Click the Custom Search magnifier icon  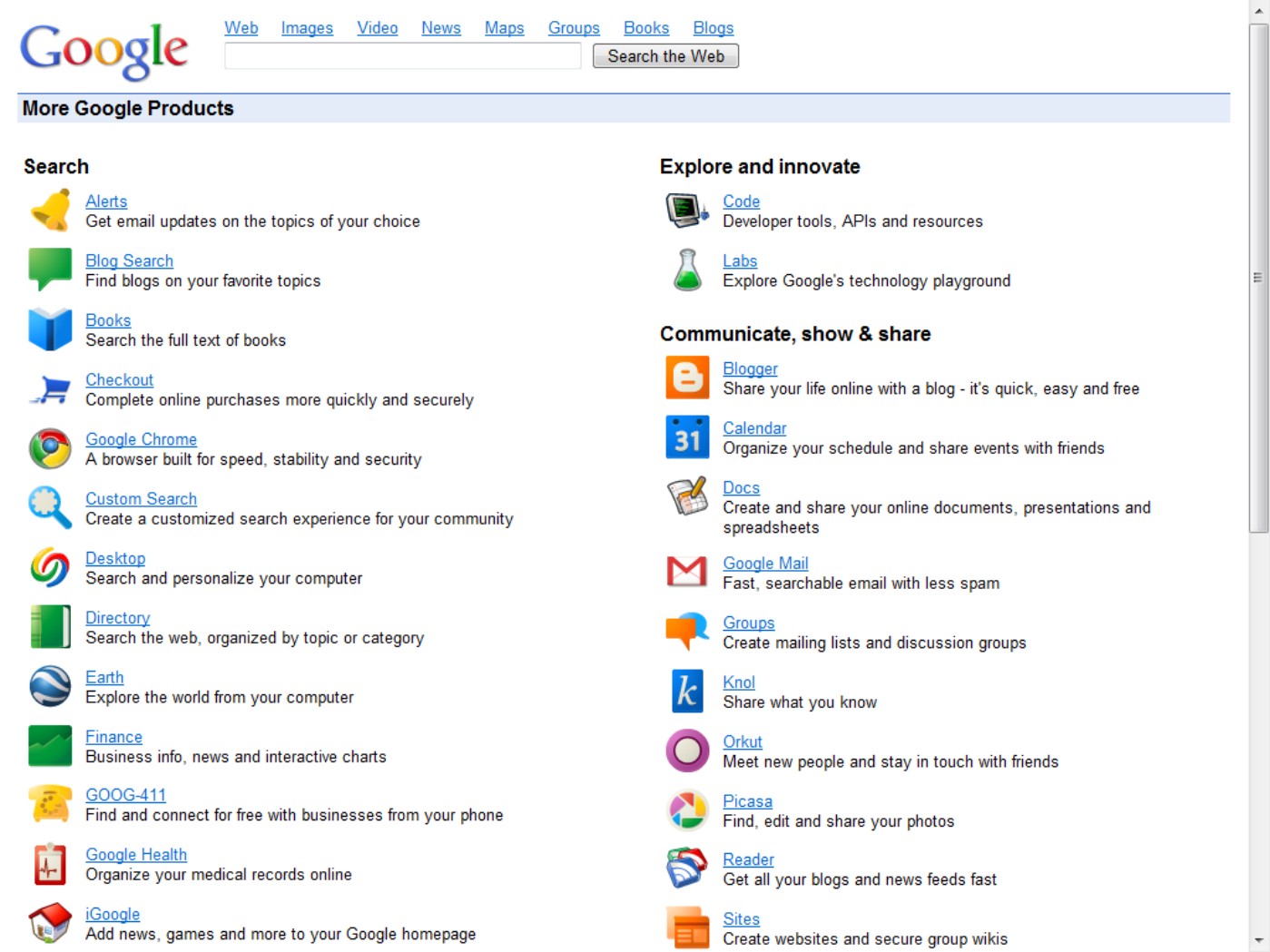pyautogui.click(x=50, y=508)
